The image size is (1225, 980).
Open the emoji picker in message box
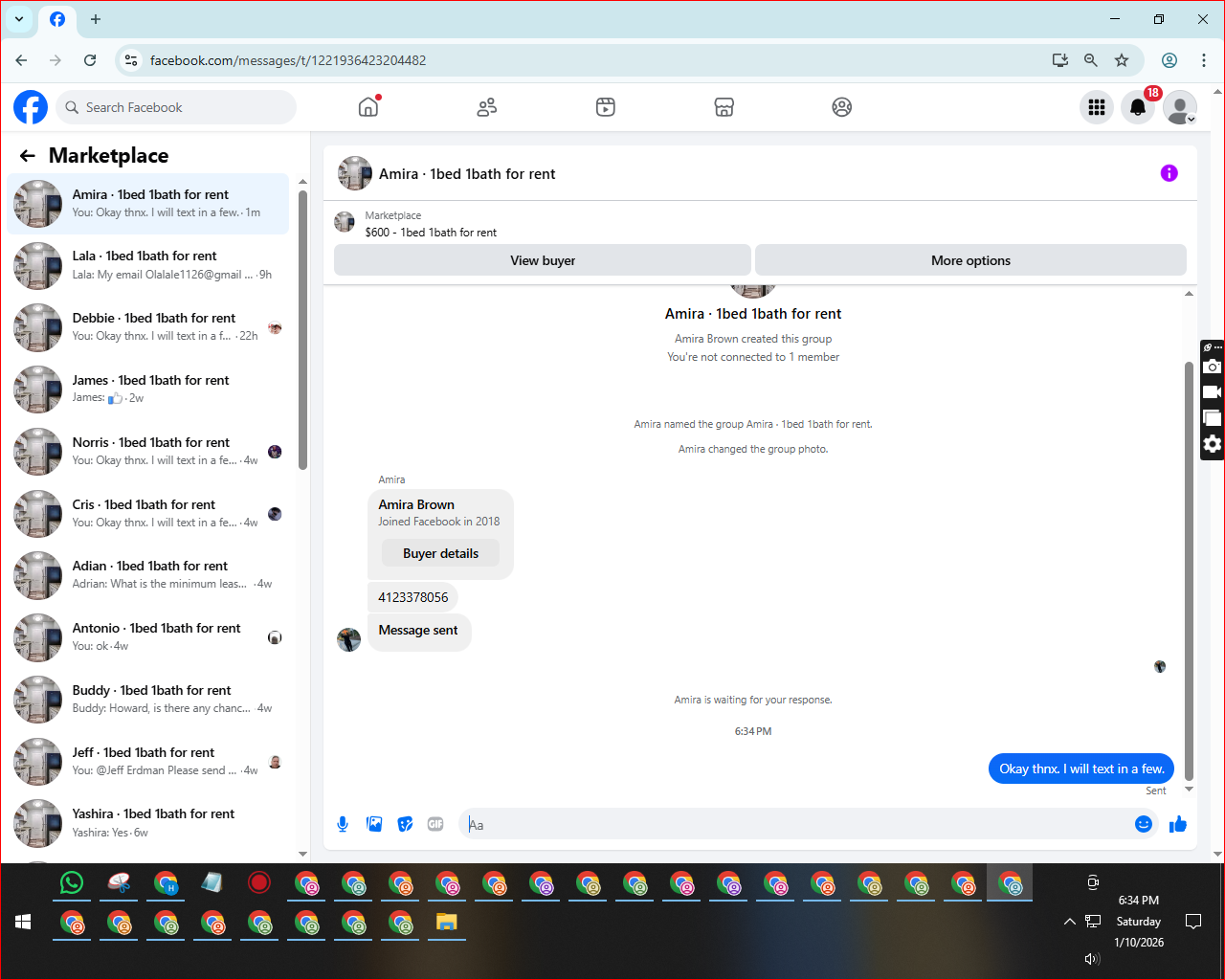coord(1144,824)
